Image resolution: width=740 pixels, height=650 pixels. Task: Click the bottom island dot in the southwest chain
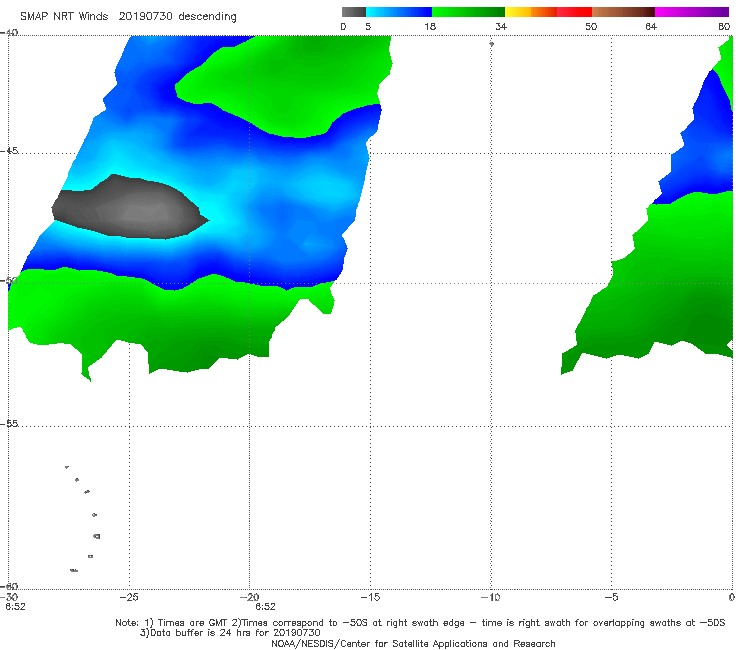pos(74,571)
